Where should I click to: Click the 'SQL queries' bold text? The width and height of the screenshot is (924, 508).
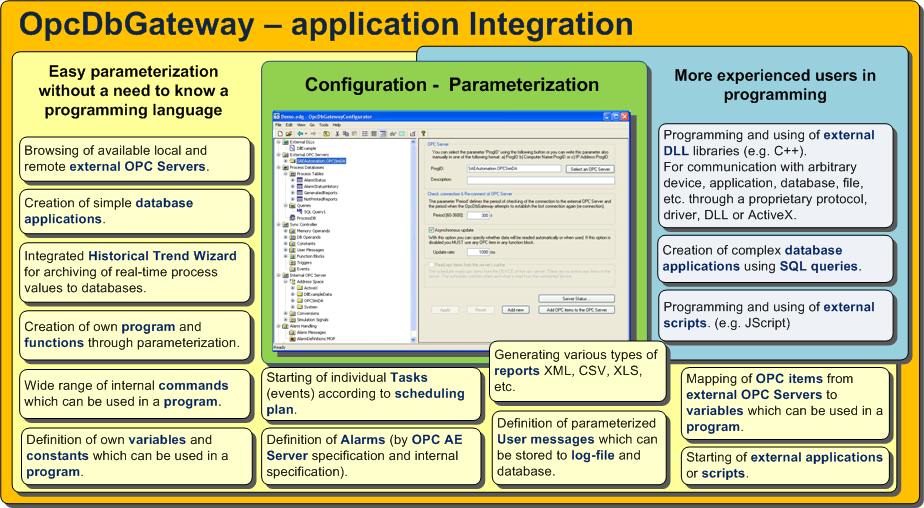[x=819, y=266]
